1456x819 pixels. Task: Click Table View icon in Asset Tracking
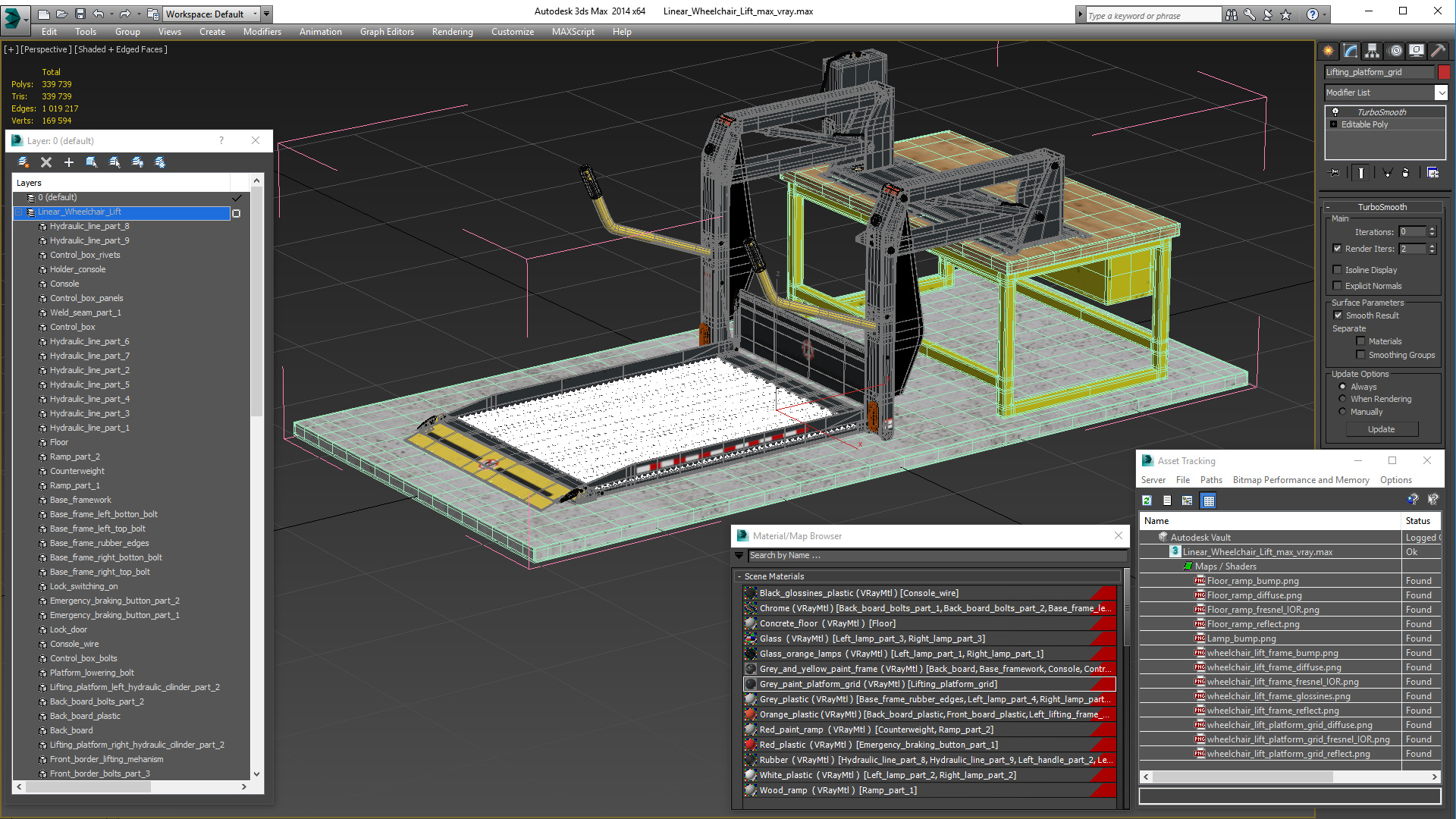point(1209,500)
